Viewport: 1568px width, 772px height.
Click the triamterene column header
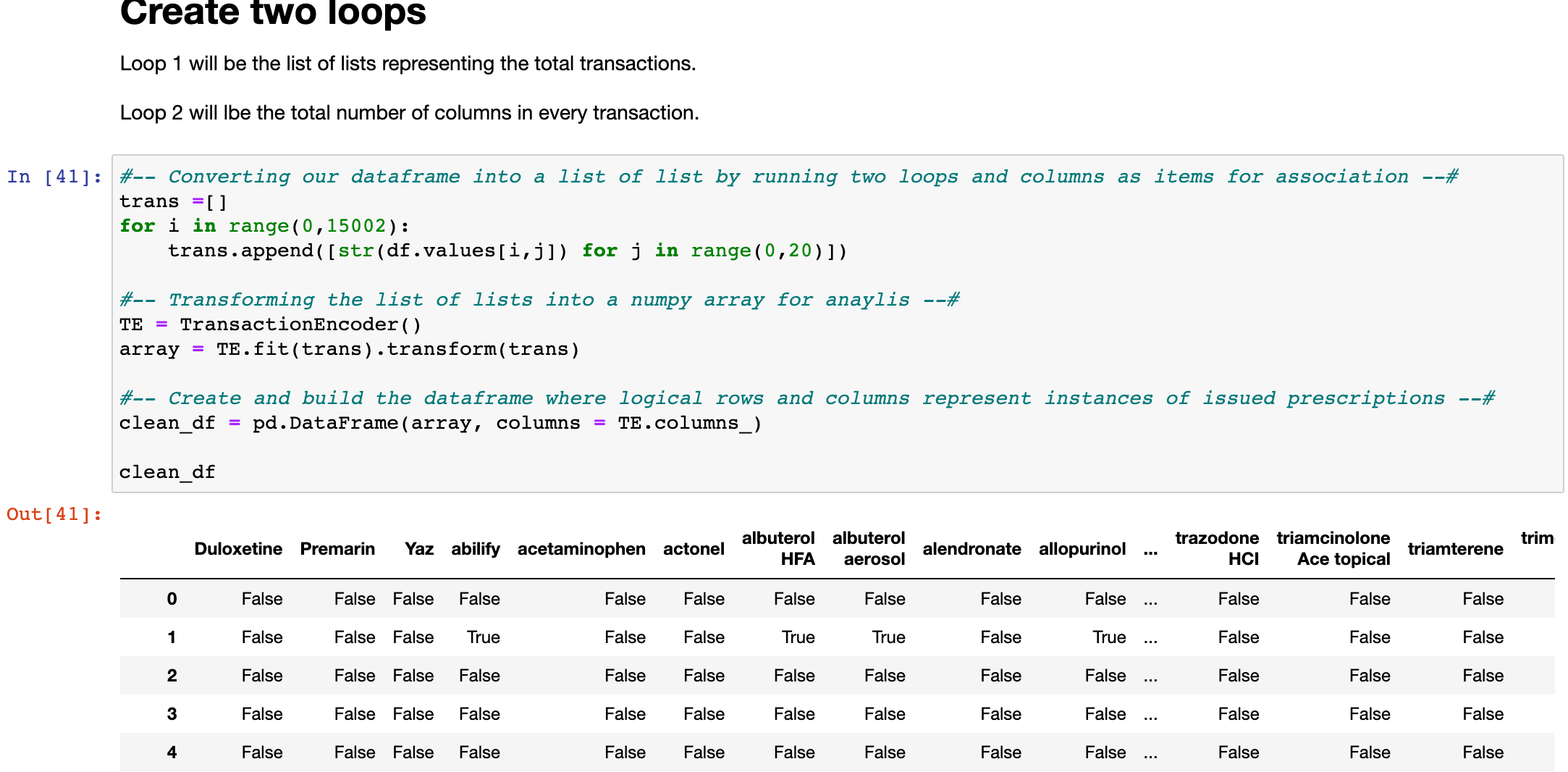(1454, 548)
